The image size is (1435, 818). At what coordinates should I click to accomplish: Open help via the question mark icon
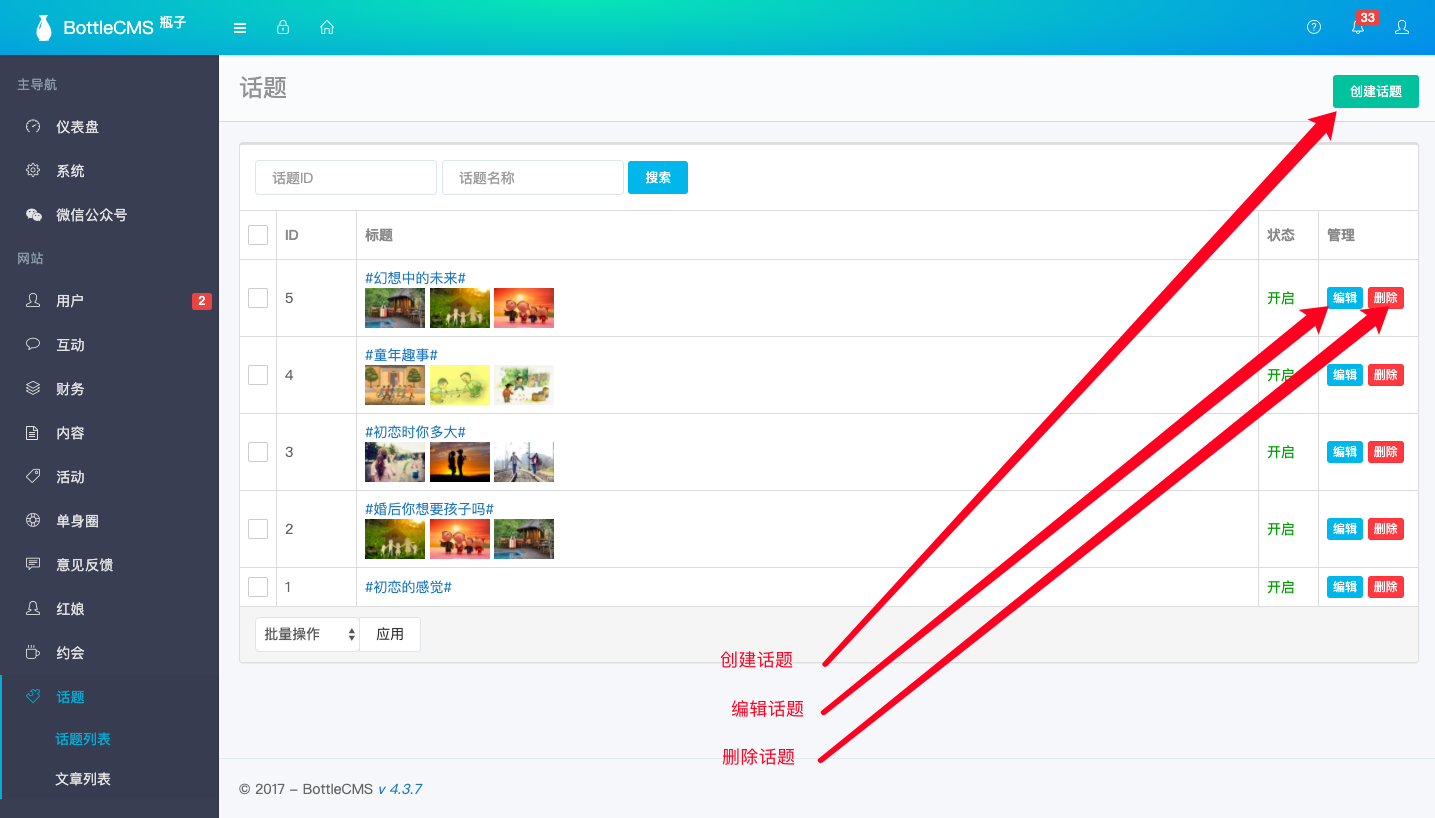click(x=1314, y=27)
